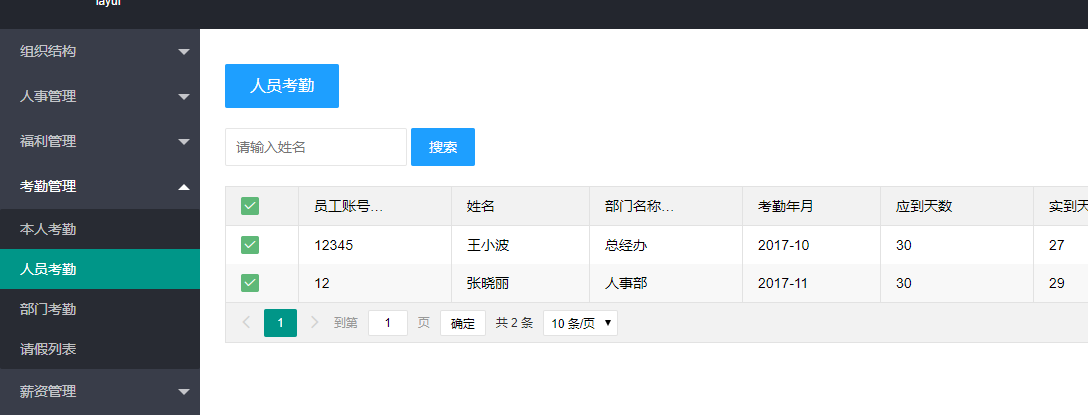1088x415 pixels.
Task: Select 本人考勤 submenu item
Action: [100, 229]
